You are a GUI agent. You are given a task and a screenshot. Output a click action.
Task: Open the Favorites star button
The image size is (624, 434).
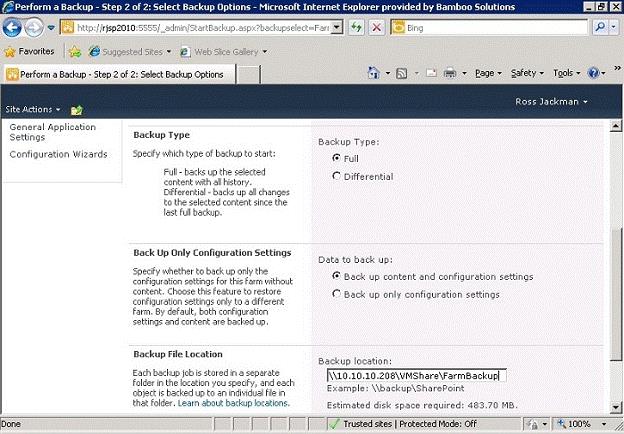point(29,51)
